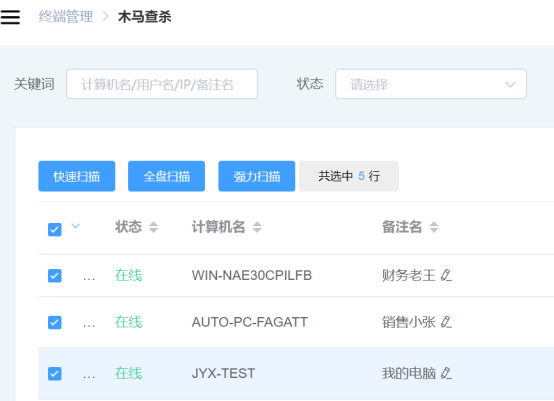554x401 pixels.
Task: Uncheck the JYX-TEST row checkbox
Action: pyautogui.click(x=55, y=373)
